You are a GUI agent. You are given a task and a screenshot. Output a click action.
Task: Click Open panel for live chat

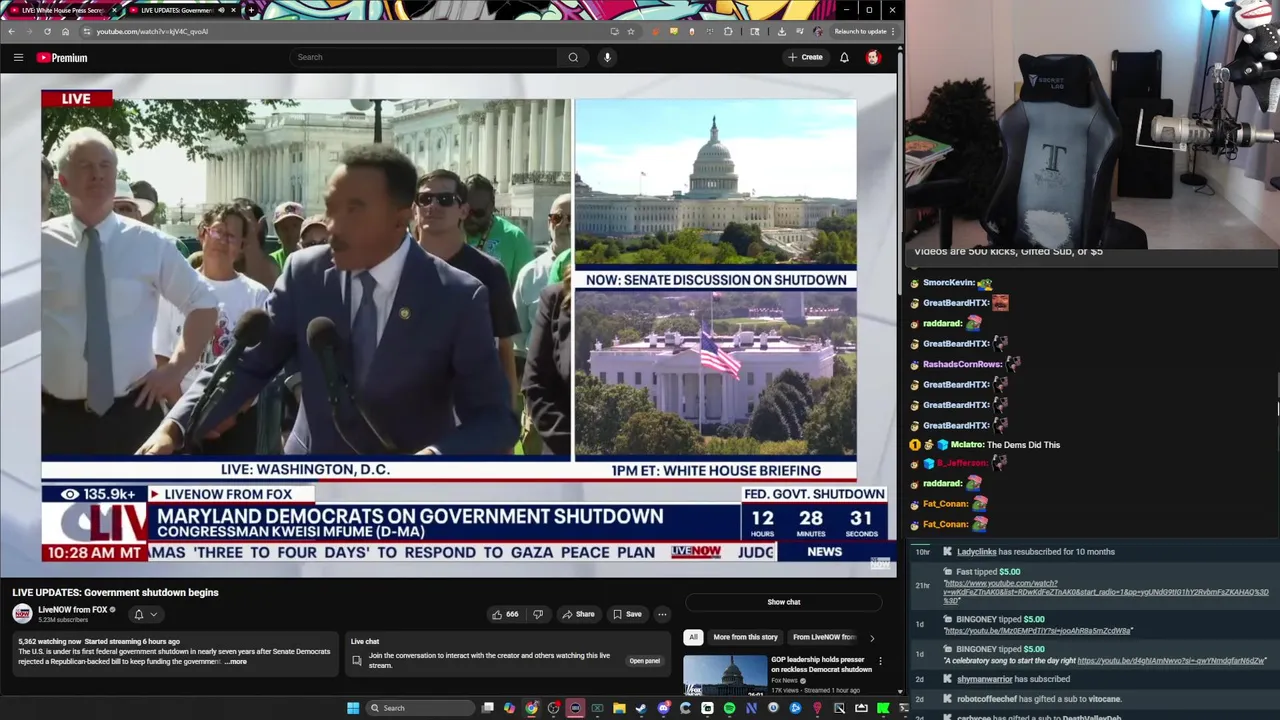coord(644,661)
